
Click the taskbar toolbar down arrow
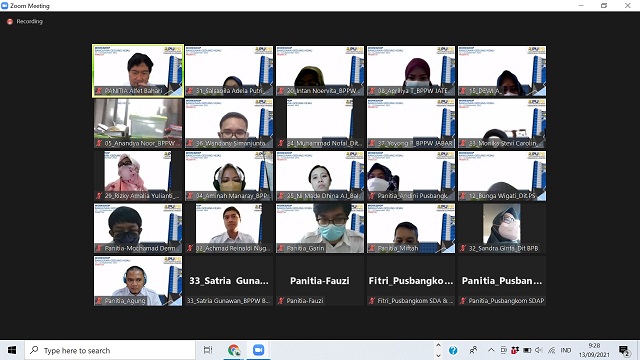pos(438,355)
